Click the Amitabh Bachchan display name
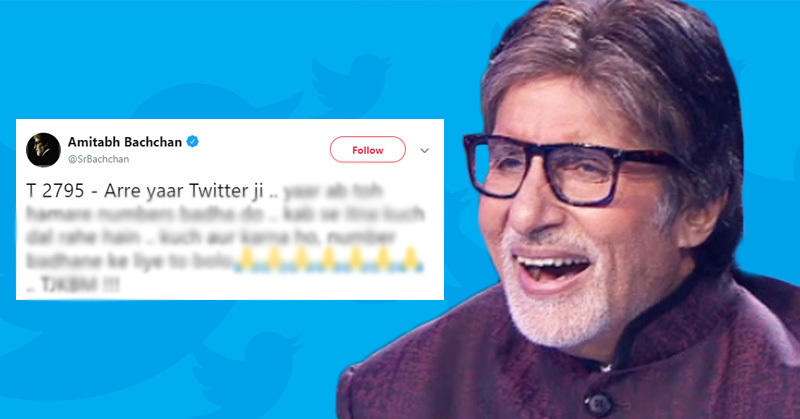 pyautogui.click(x=125, y=142)
